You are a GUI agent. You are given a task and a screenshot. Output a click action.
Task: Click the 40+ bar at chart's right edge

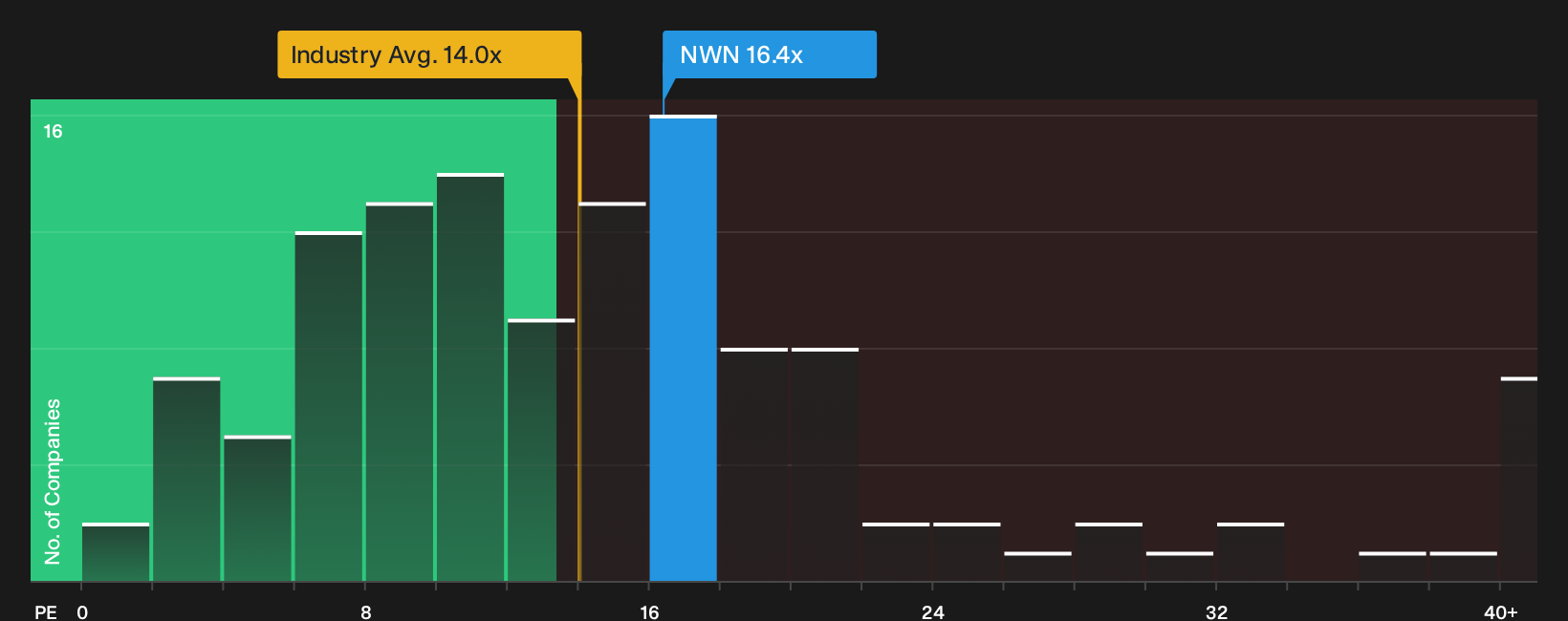(1519, 480)
